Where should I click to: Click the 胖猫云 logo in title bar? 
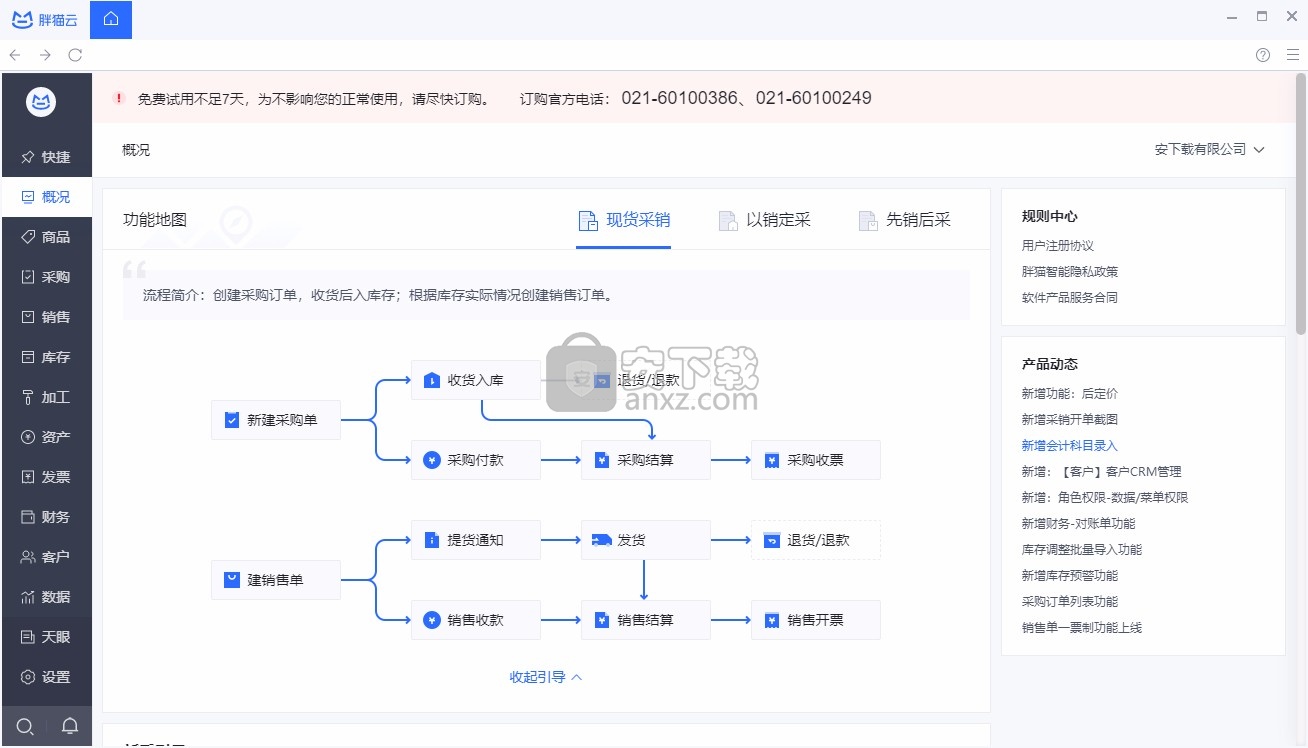click(x=44, y=19)
